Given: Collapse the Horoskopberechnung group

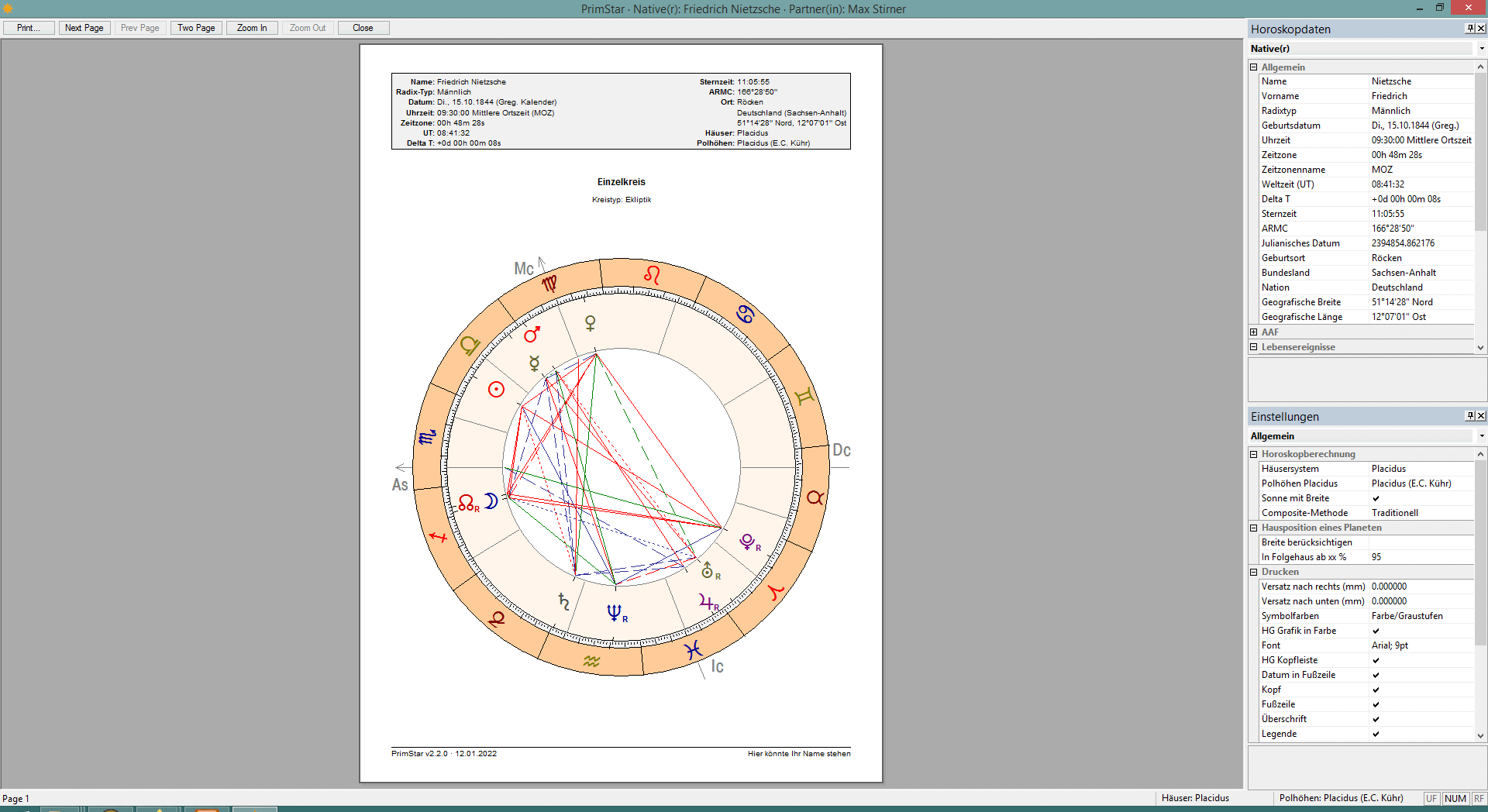Looking at the screenshot, I should (1253, 454).
